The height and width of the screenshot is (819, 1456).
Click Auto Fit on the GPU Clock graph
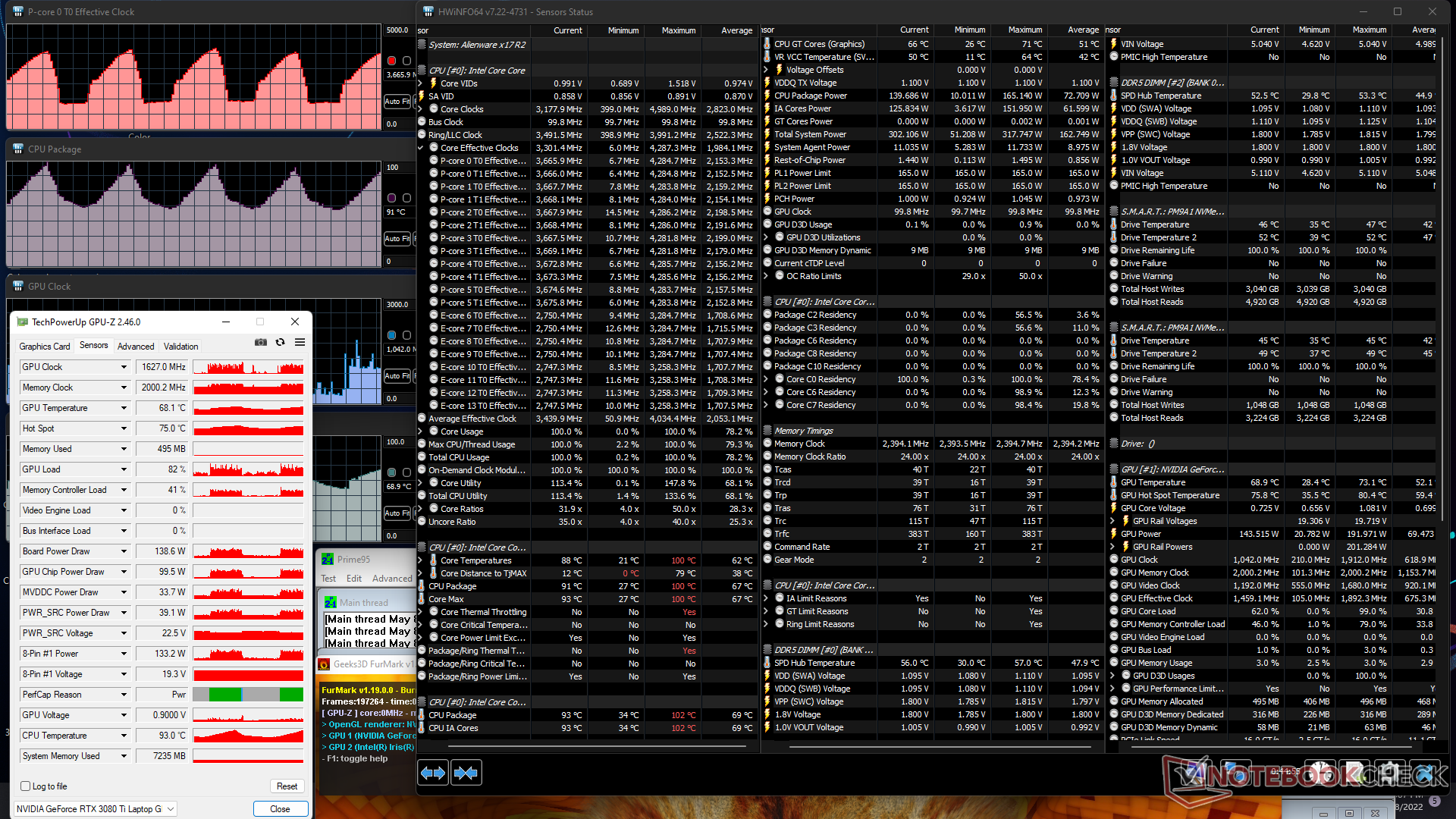(397, 375)
